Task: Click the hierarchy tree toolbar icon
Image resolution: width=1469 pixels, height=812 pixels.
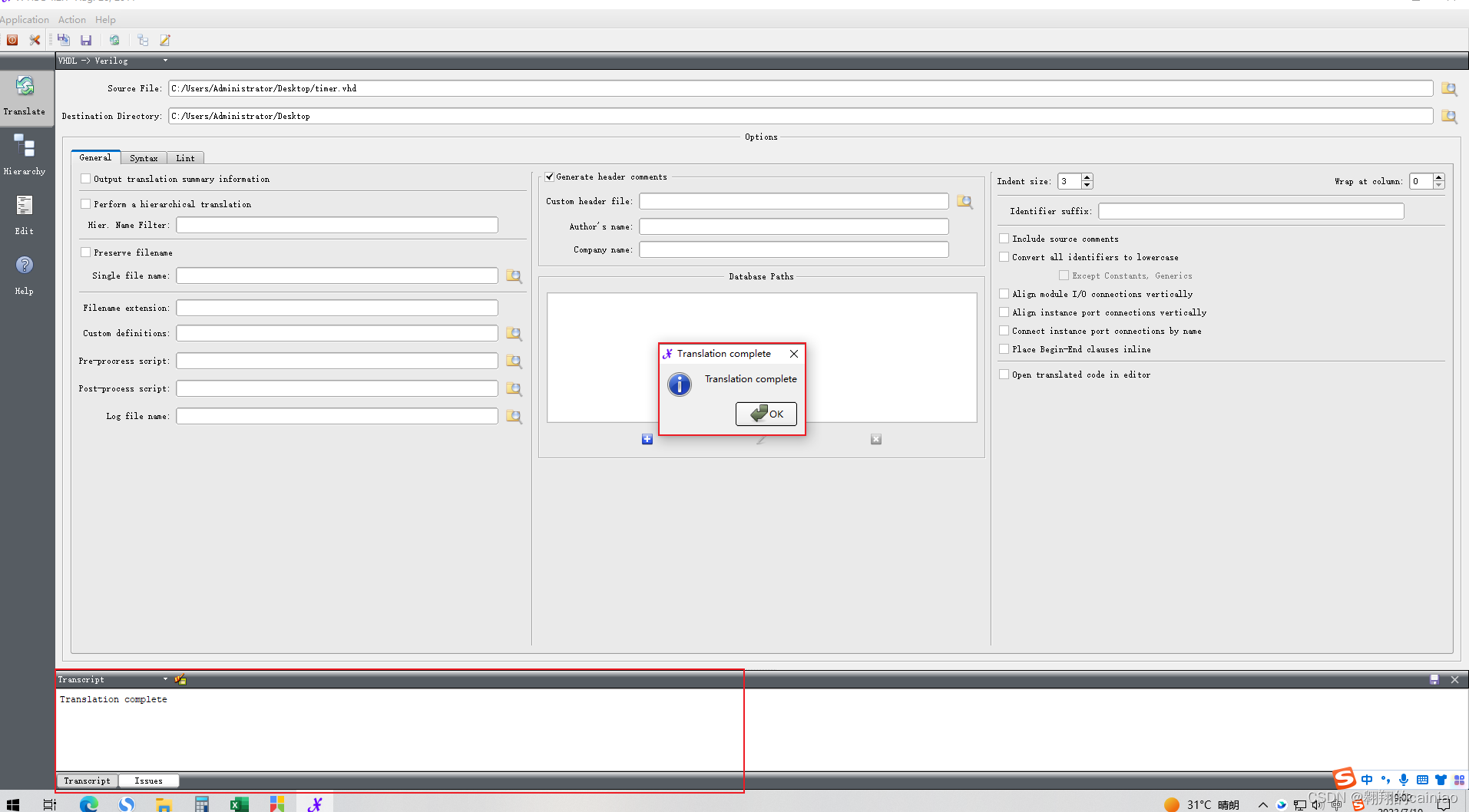Action: tap(143, 40)
